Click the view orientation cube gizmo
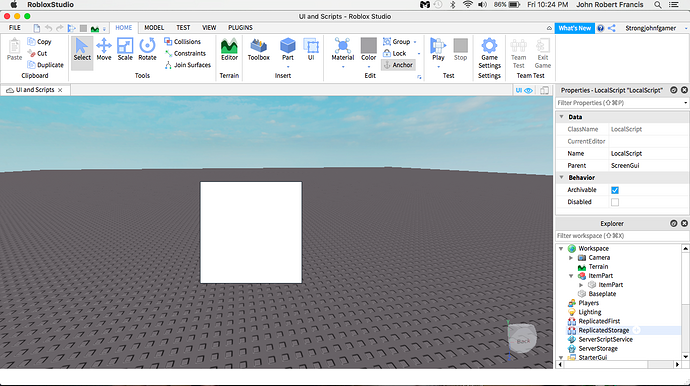Image resolution: width=690 pixels, height=386 pixels. pos(522,338)
